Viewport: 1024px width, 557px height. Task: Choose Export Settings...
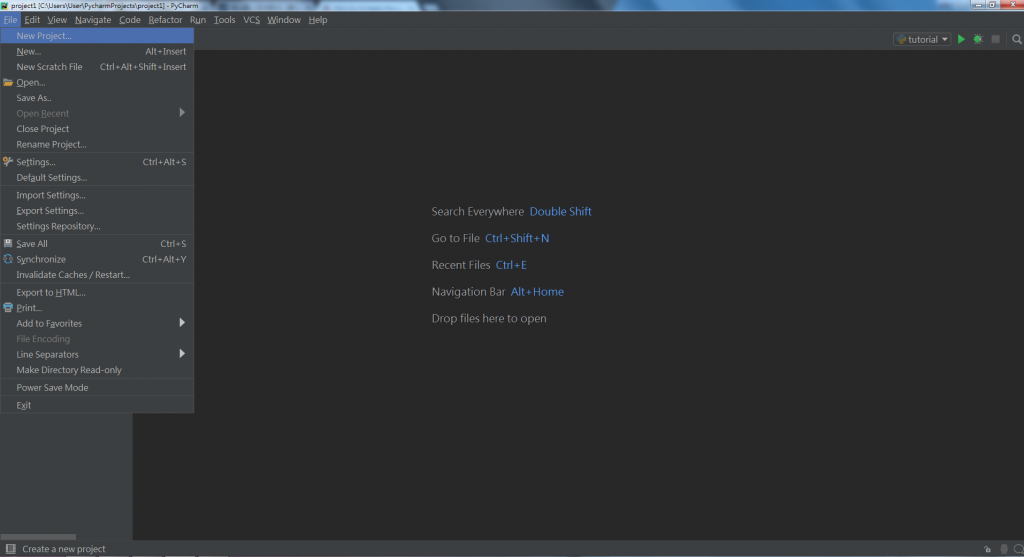[x=97, y=211]
